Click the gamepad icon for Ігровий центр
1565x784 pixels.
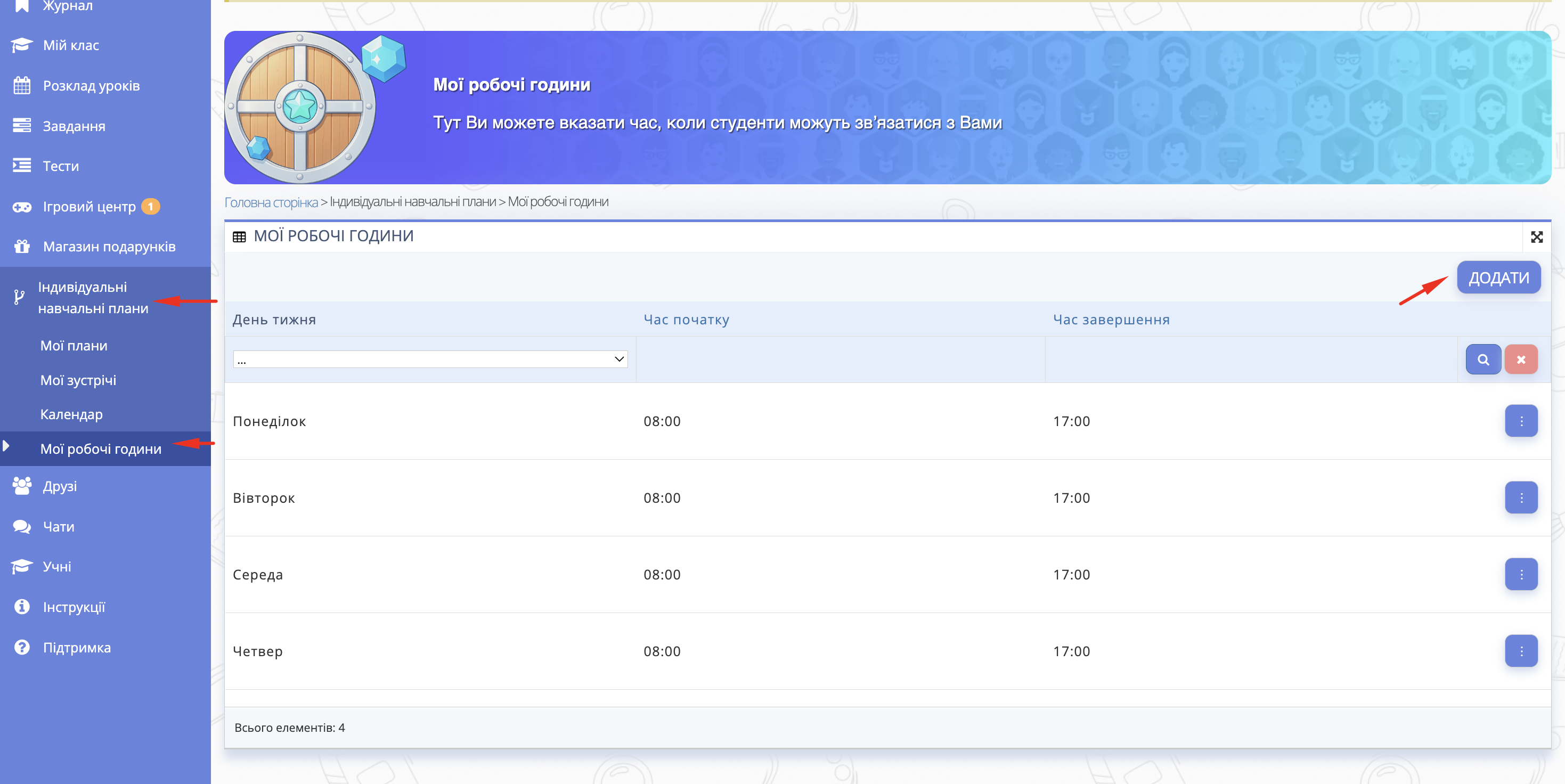22,207
